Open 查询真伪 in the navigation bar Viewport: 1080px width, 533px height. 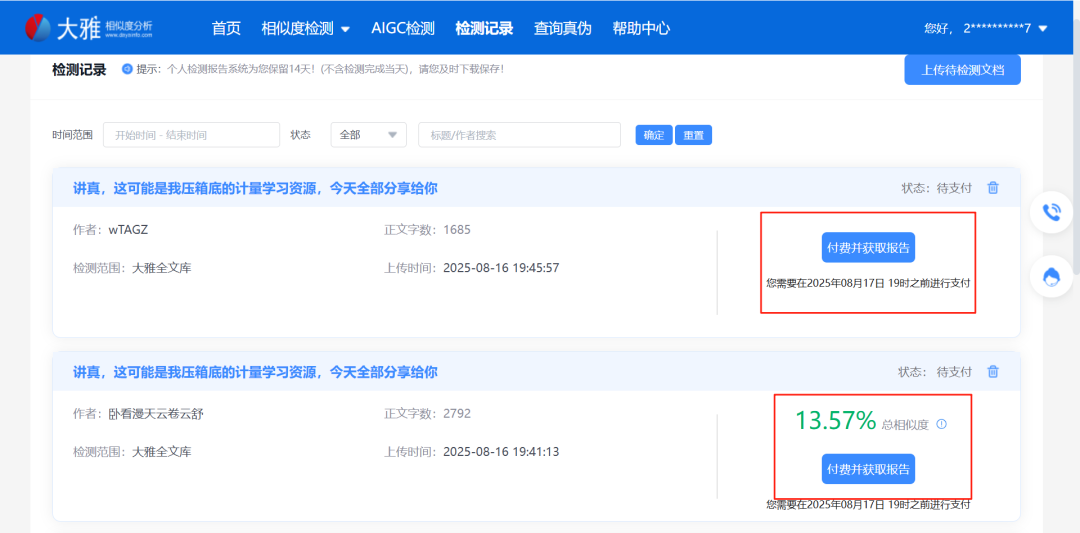click(x=562, y=29)
